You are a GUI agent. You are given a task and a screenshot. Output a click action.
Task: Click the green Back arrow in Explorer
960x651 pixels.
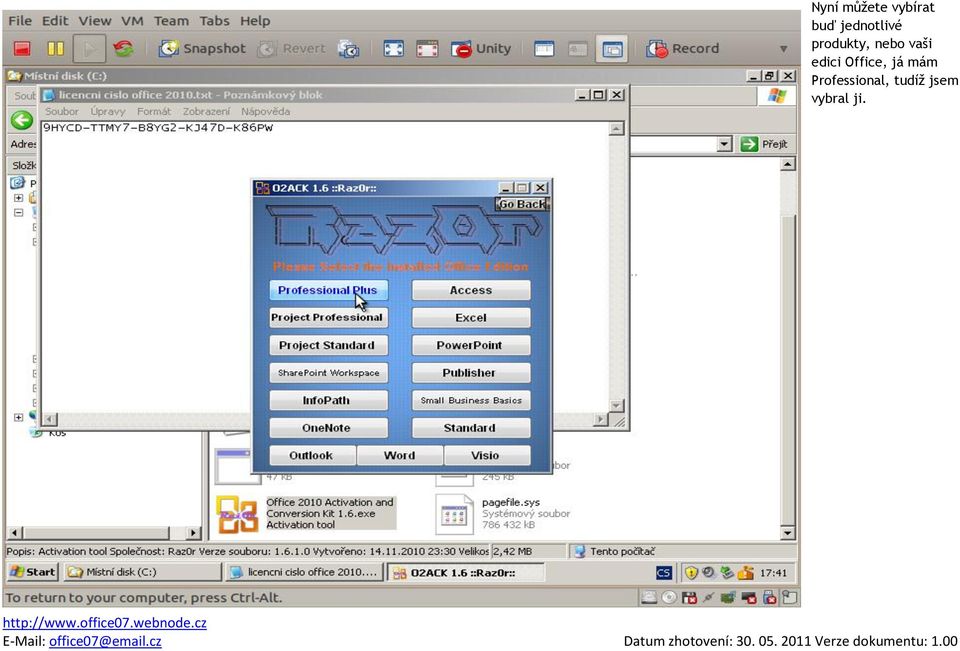click(22, 120)
